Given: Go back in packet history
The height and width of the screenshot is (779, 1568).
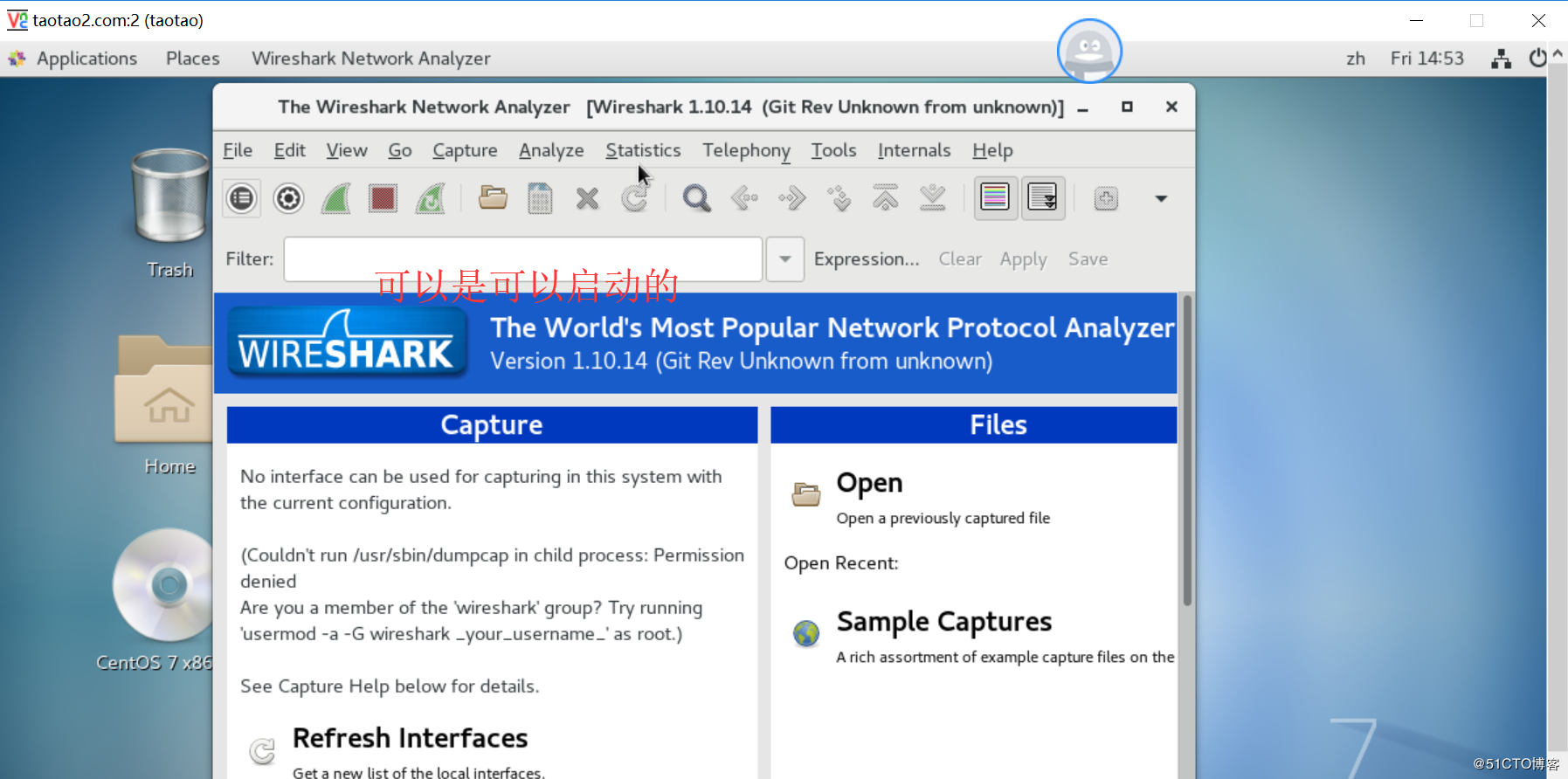Looking at the screenshot, I should pos(744,198).
